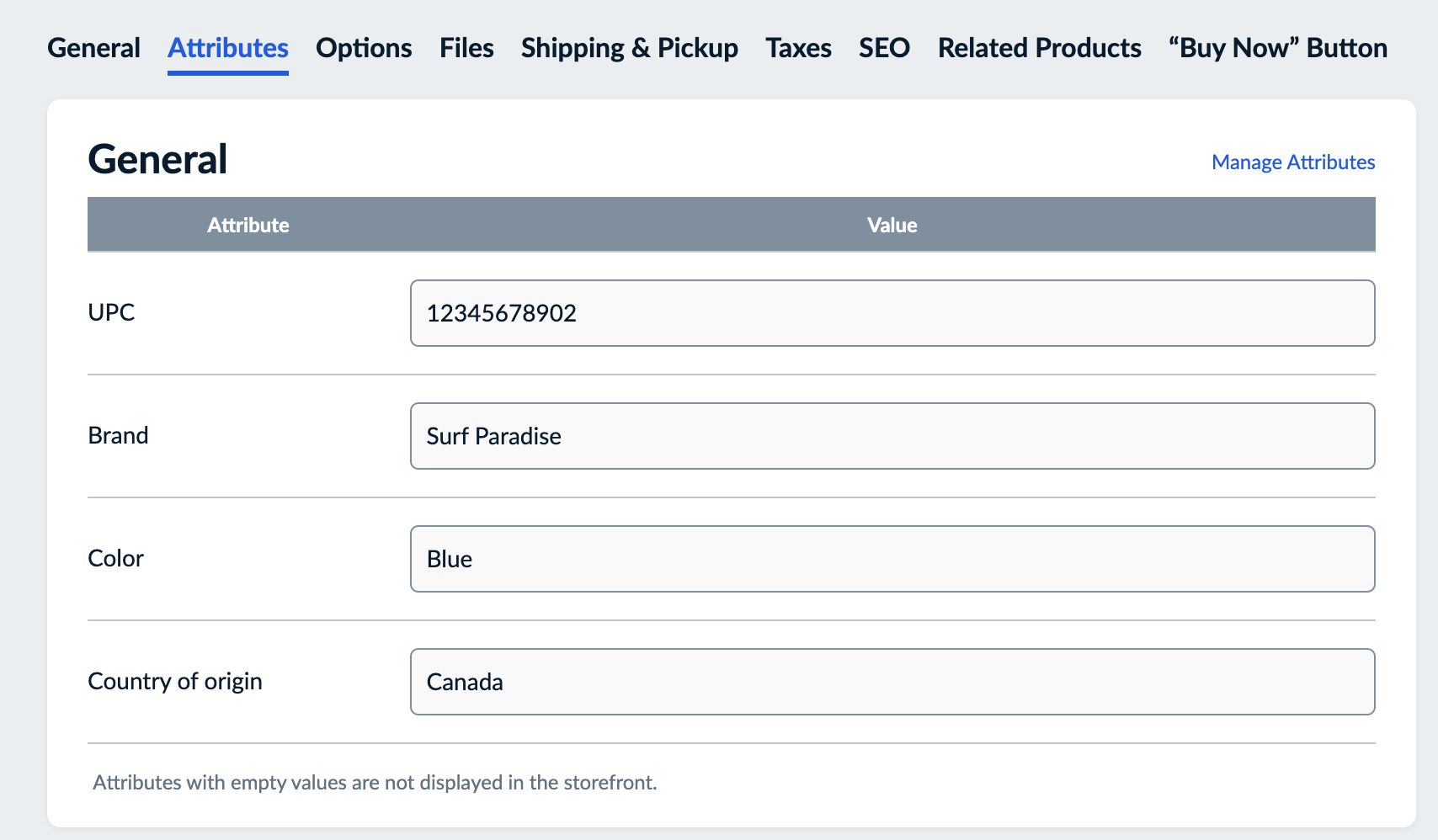Screen dimensions: 1438x840
Task: Click the Value column header
Action: [892, 225]
